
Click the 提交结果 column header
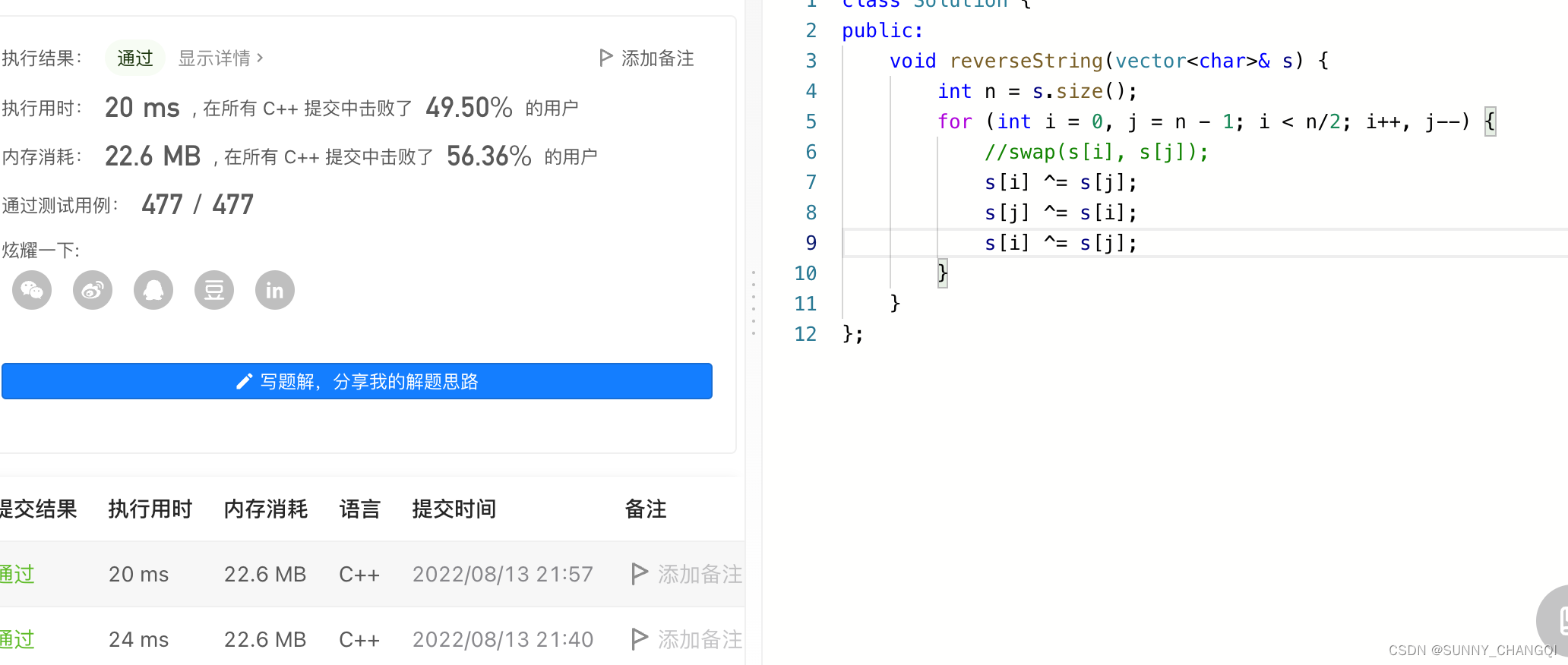click(38, 509)
